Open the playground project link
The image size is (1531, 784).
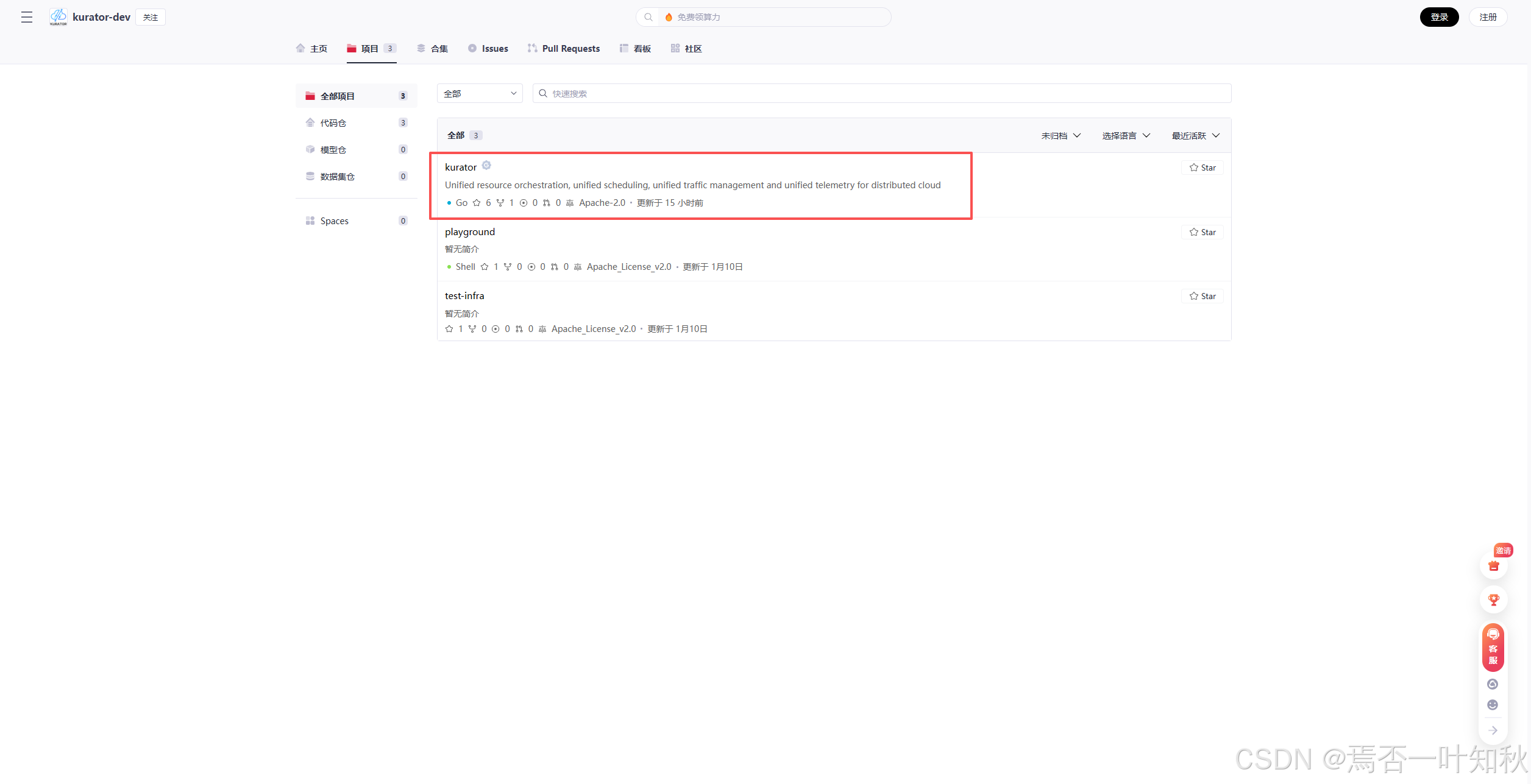point(470,232)
